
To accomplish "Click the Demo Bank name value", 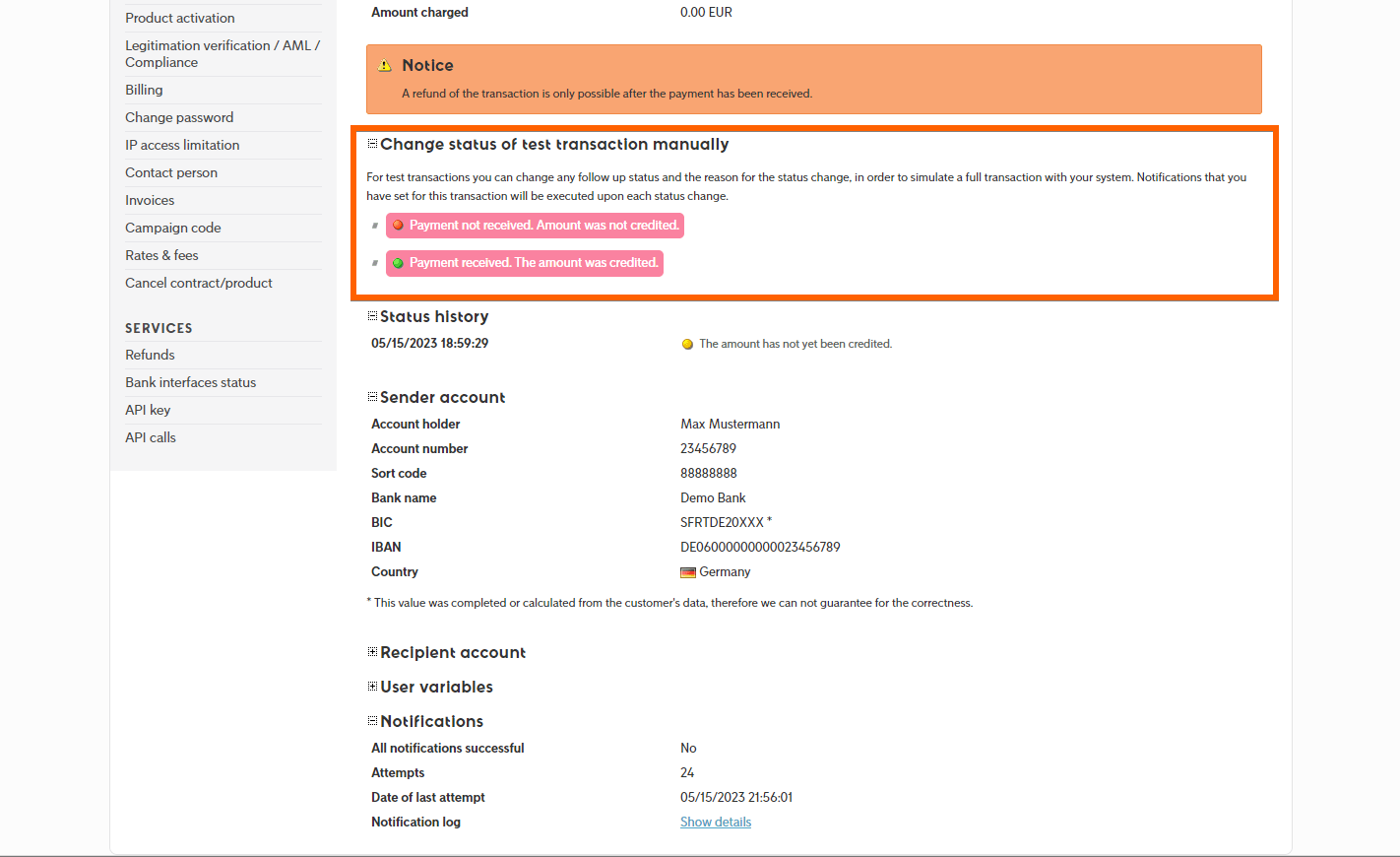I will click(713, 497).
